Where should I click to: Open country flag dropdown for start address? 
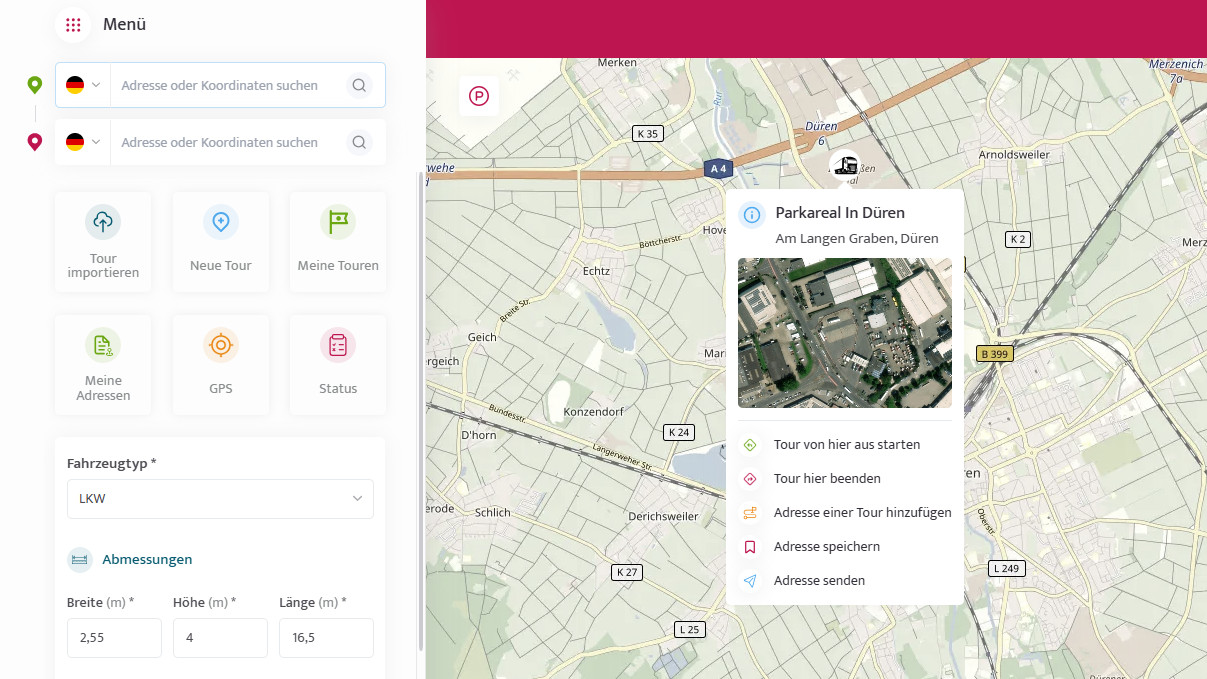click(83, 85)
